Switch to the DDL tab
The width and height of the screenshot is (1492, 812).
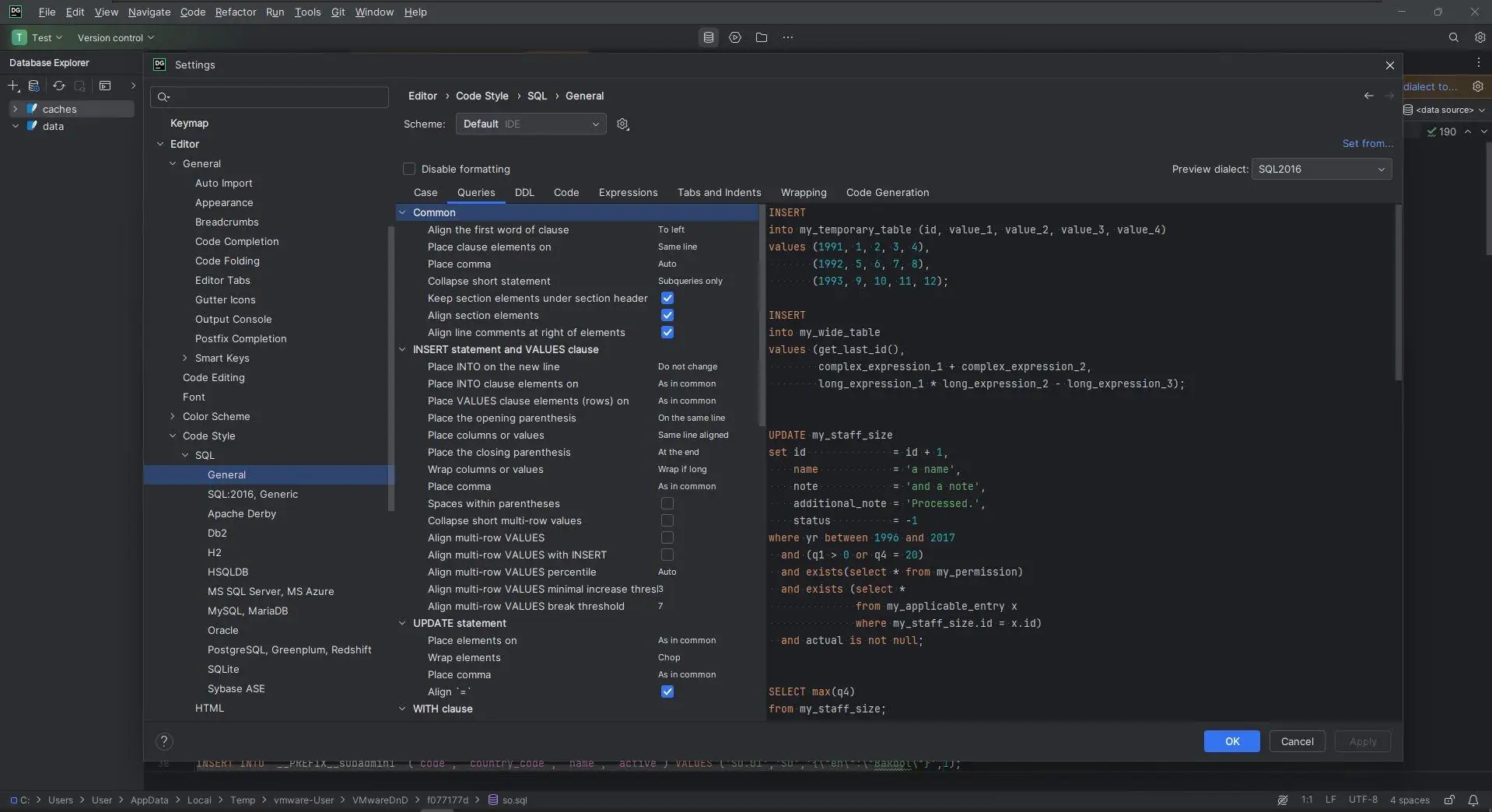[524, 192]
